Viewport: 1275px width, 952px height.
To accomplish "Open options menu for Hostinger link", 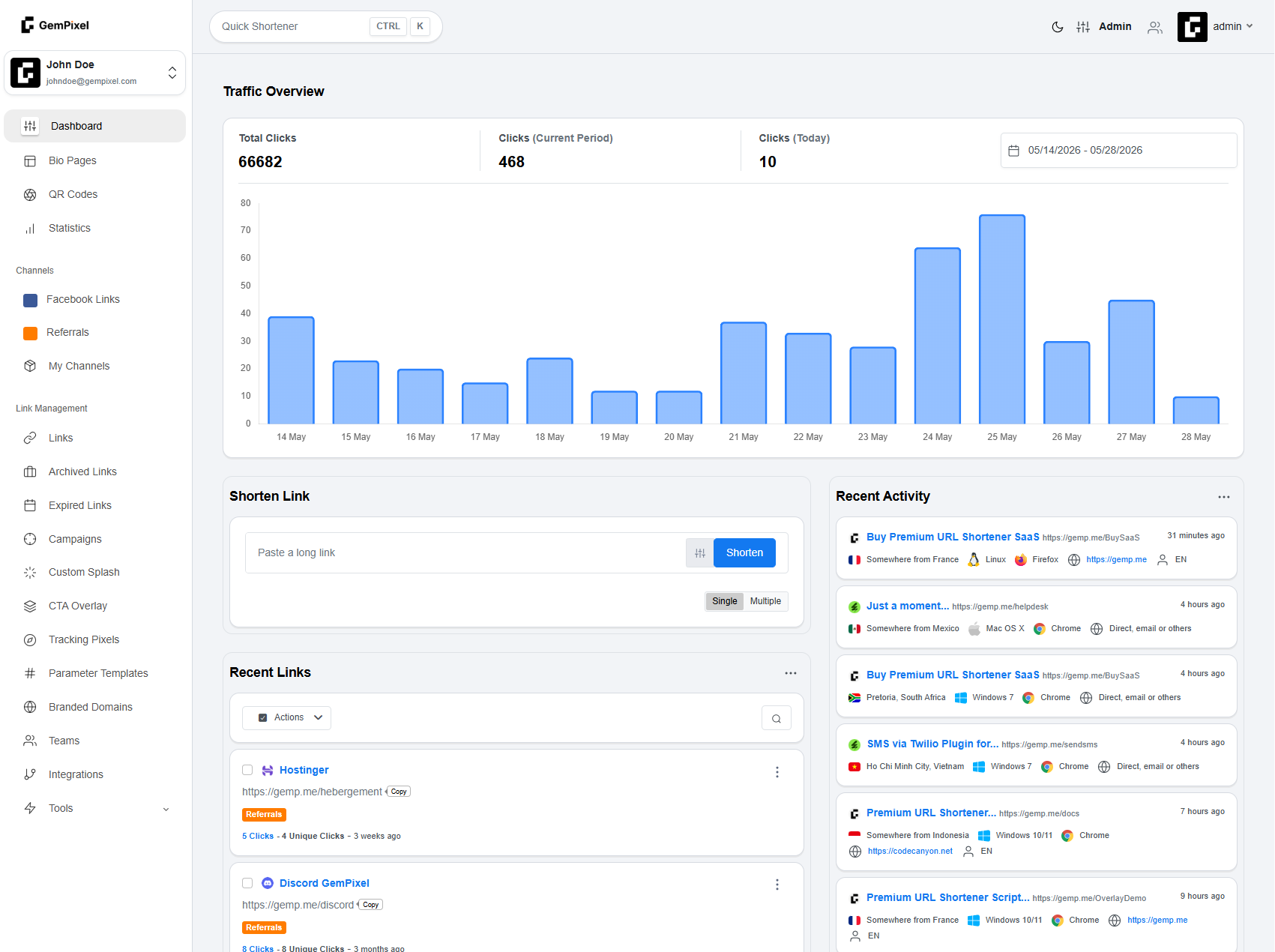I will coord(777,772).
